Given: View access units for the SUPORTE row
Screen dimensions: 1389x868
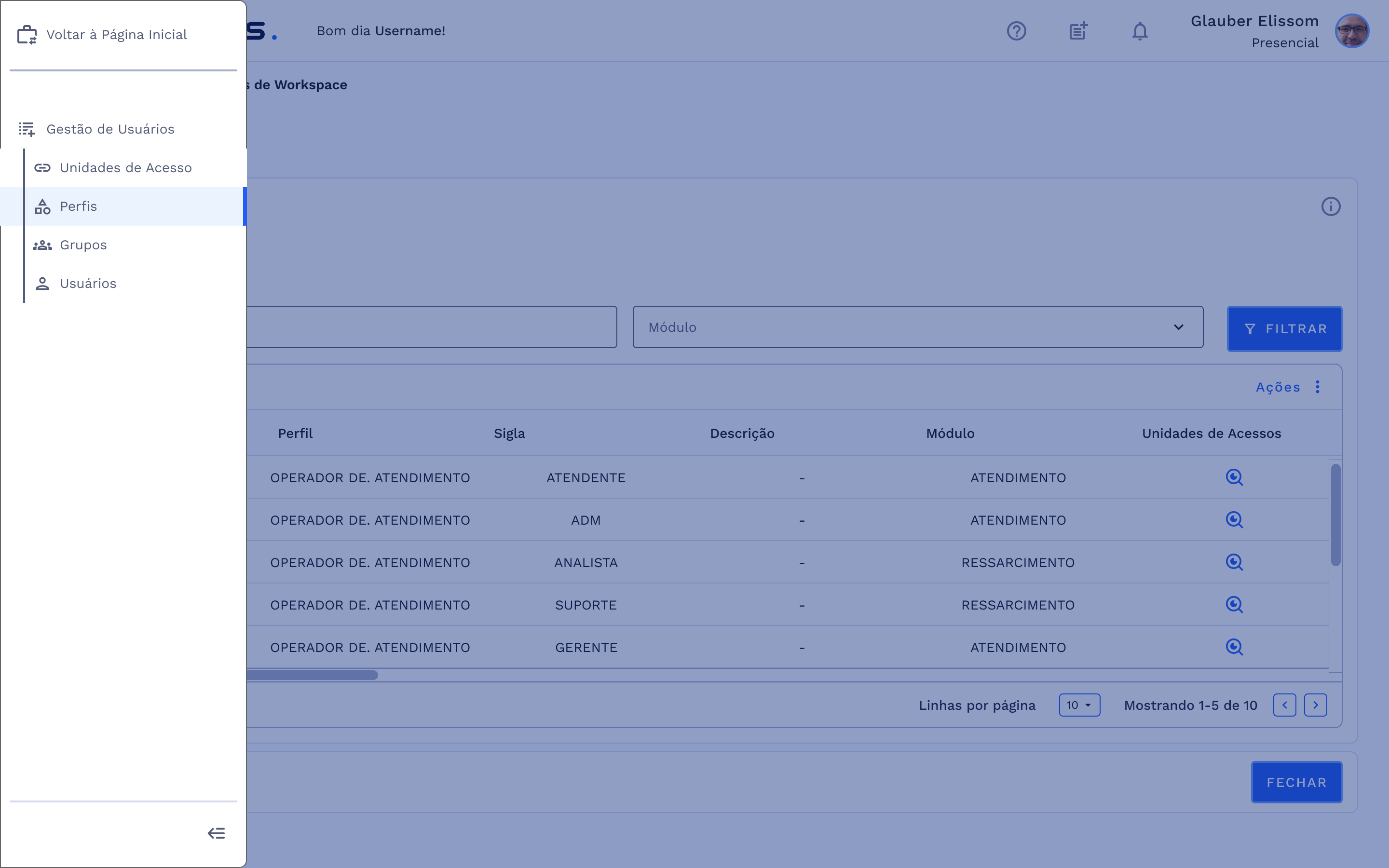Looking at the screenshot, I should coord(1234,605).
